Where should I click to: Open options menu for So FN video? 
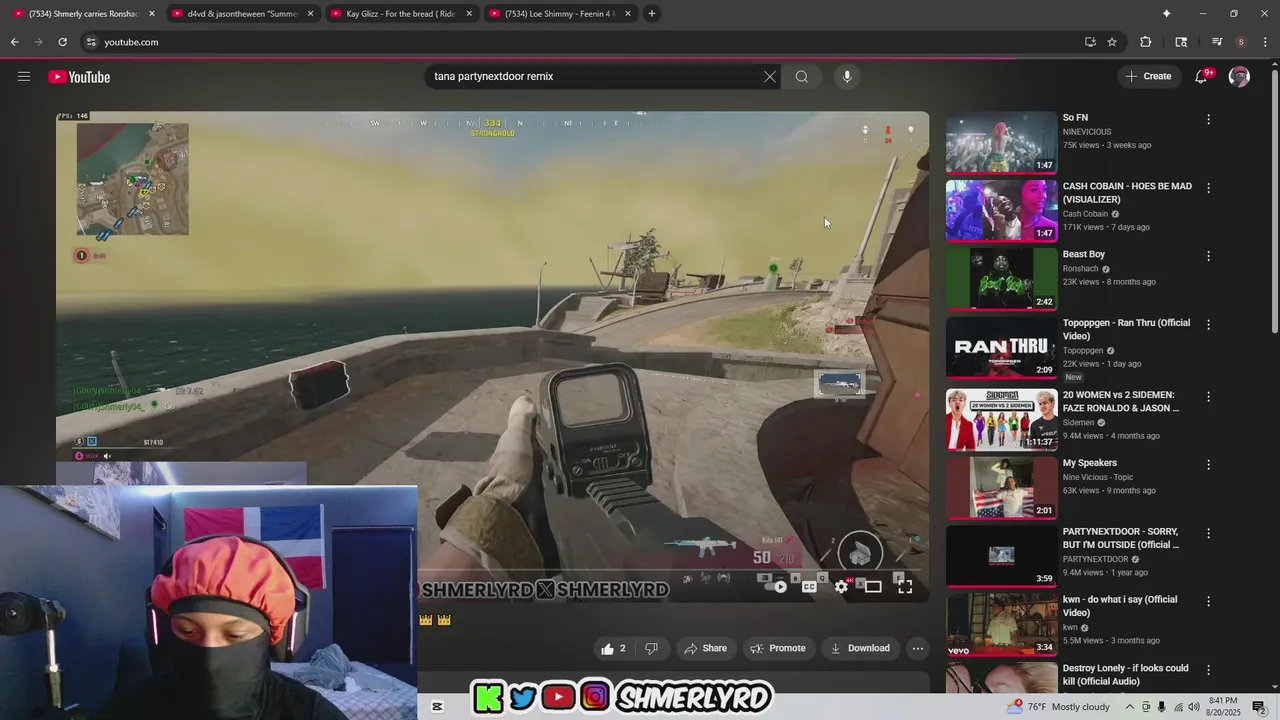(x=1208, y=119)
